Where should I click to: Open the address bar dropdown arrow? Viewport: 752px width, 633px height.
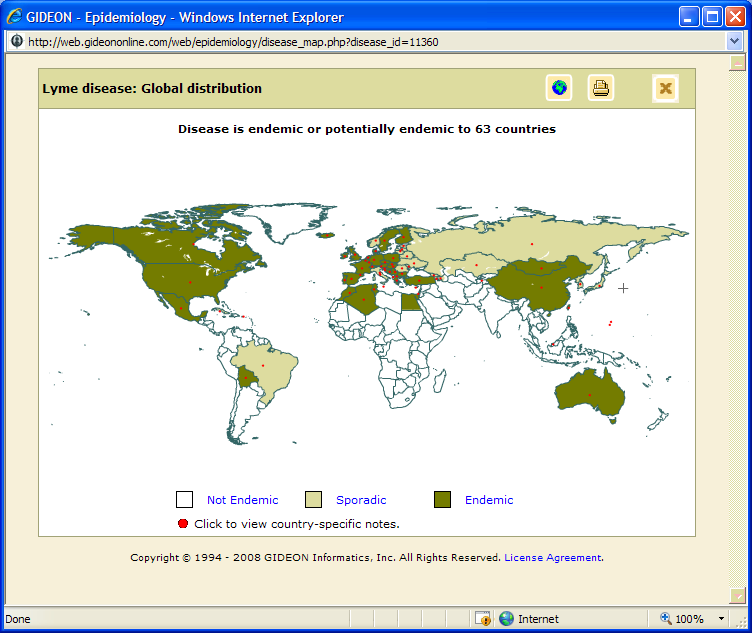pos(734,41)
